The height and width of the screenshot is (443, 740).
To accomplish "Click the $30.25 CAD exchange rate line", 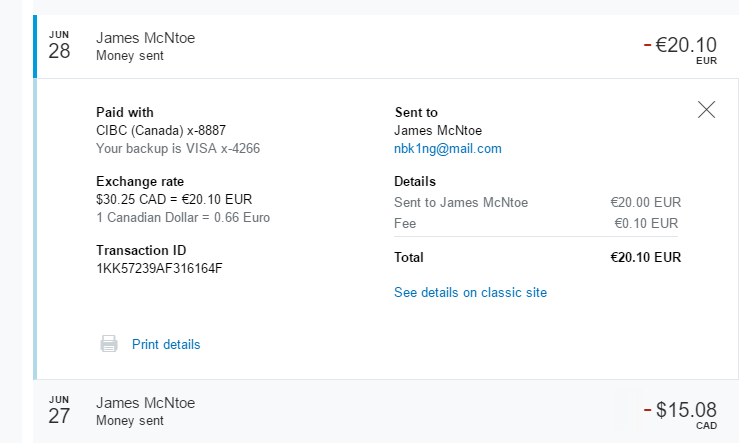I will coord(174,199).
